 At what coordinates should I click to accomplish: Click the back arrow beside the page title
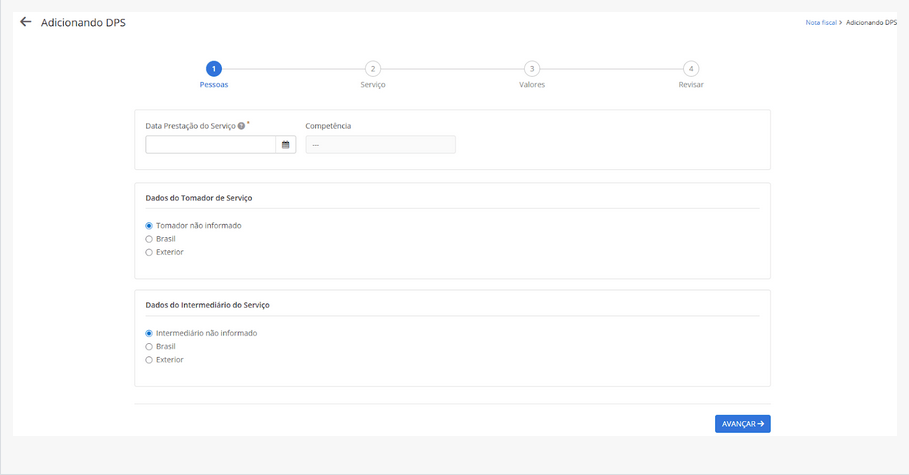[26, 22]
